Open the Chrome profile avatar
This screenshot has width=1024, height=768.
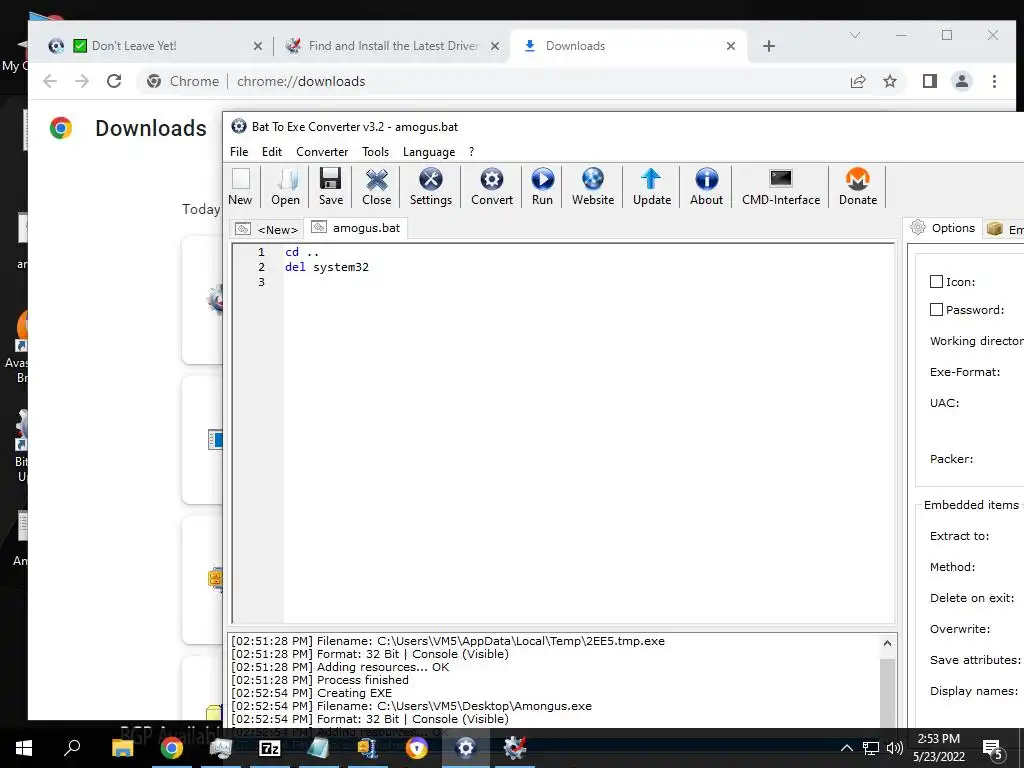pyautogui.click(x=961, y=81)
